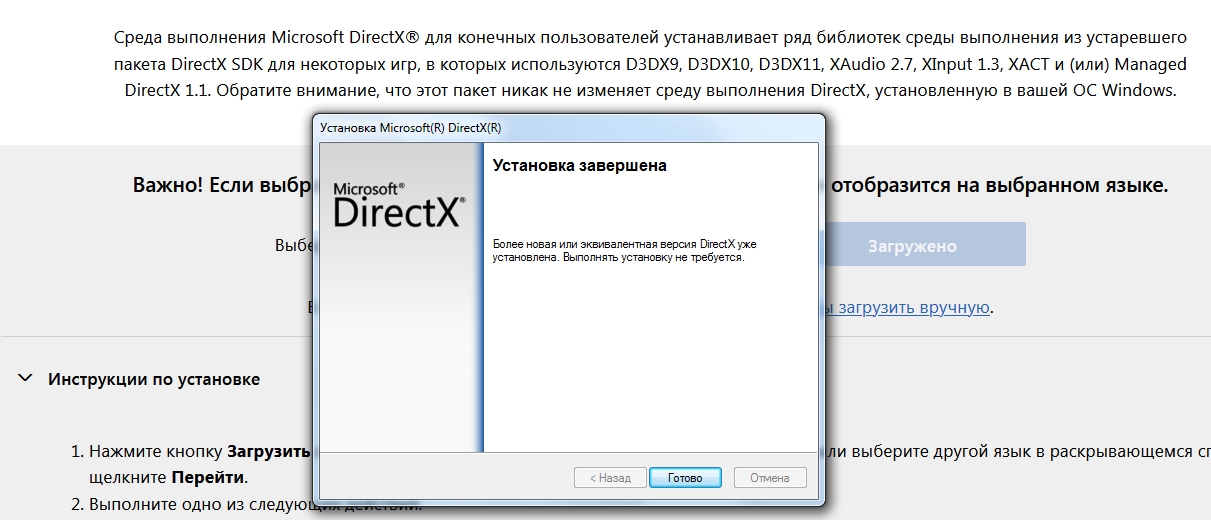This screenshot has width=1211, height=520.
Task: Click the Microsoft DirectX logo in the dialog
Action: pos(398,205)
